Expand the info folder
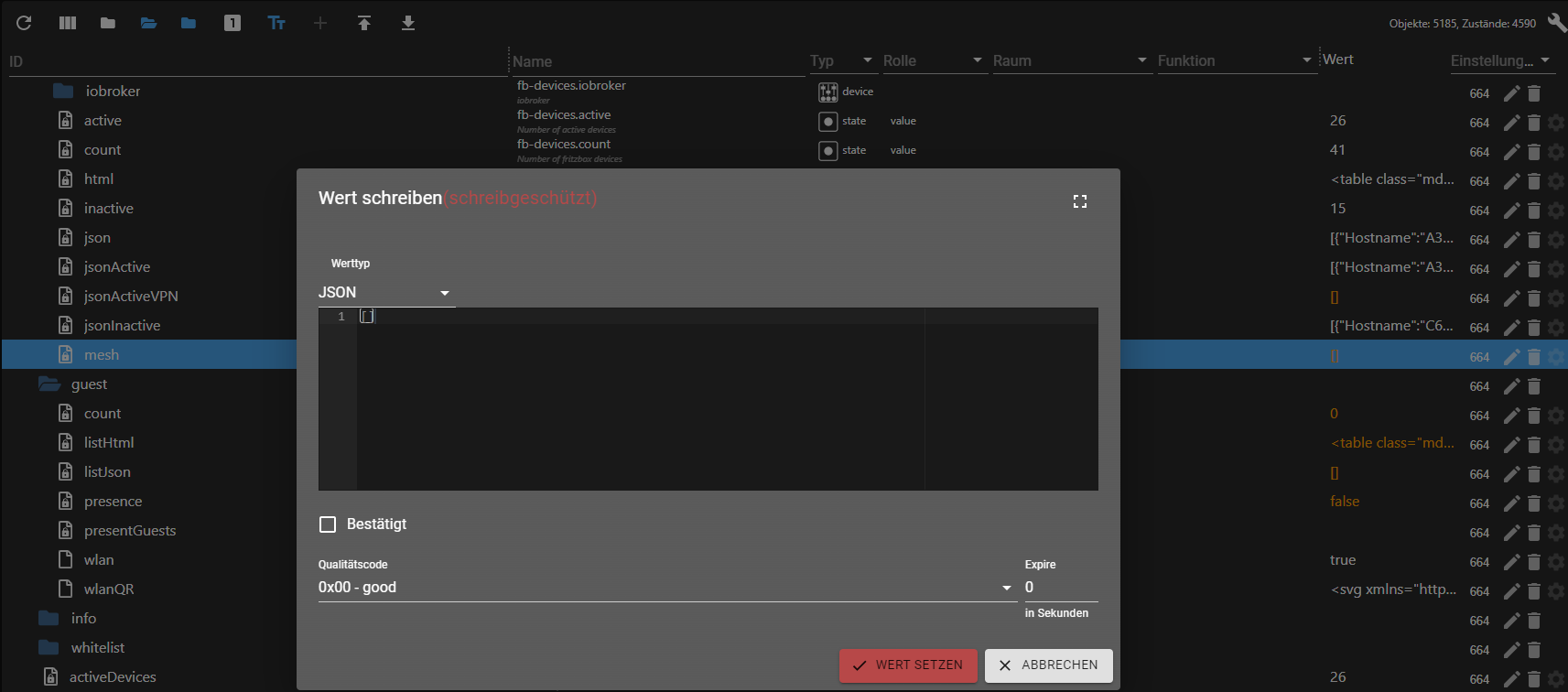Image resolution: width=1568 pixels, height=692 pixels. [x=49, y=619]
